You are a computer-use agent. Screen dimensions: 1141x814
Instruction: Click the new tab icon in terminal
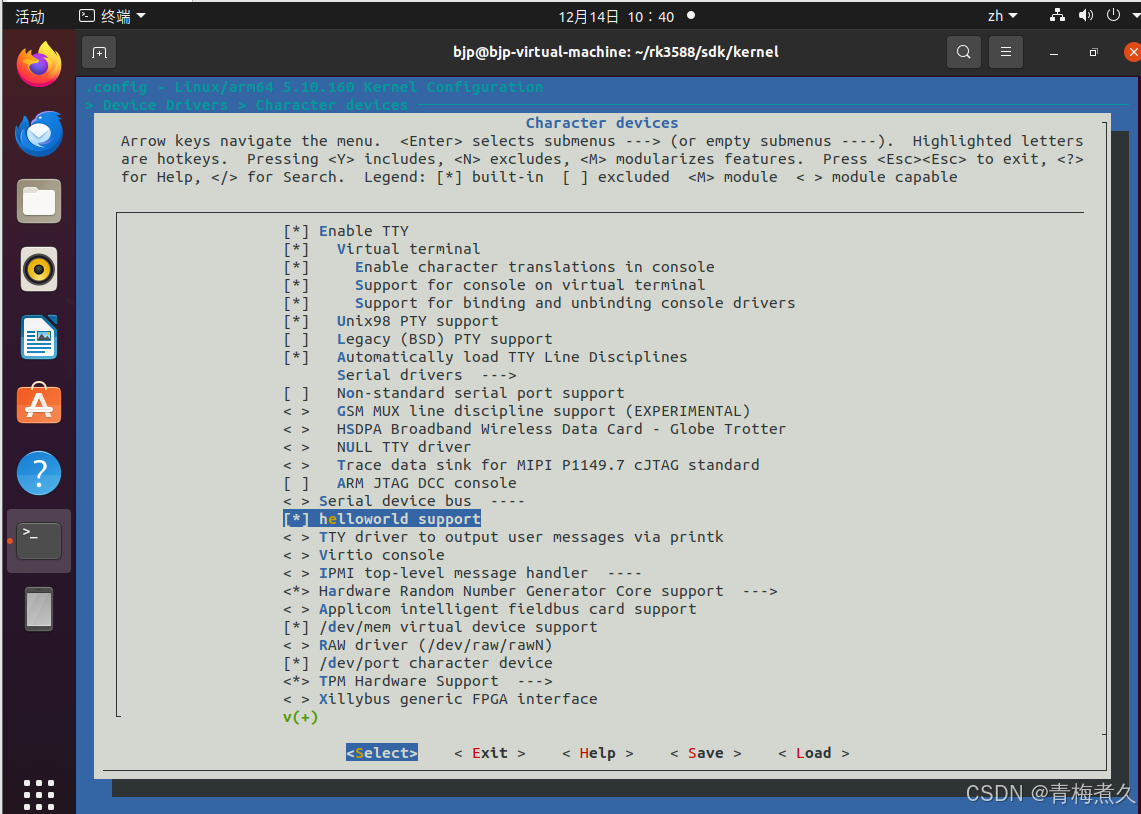[x=100, y=52]
